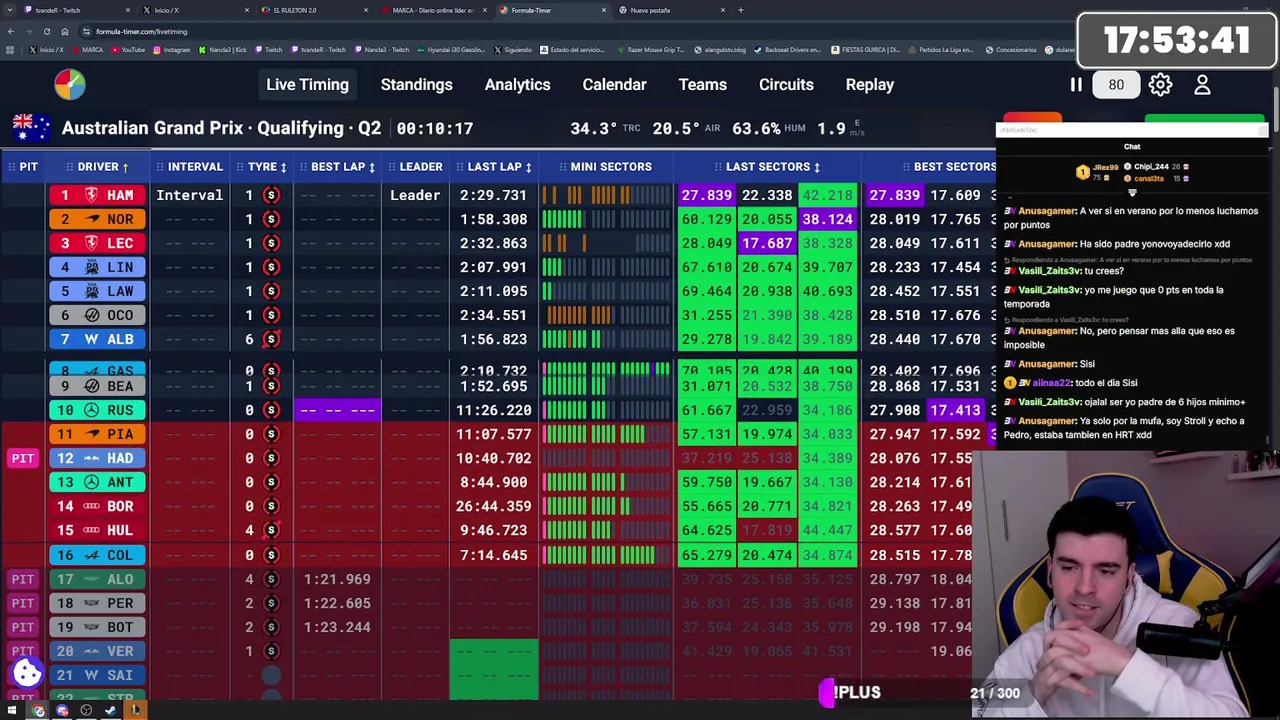Select the BOT driver badge
The height and width of the screenshot is (720, 1280).
tap(97, 627)
